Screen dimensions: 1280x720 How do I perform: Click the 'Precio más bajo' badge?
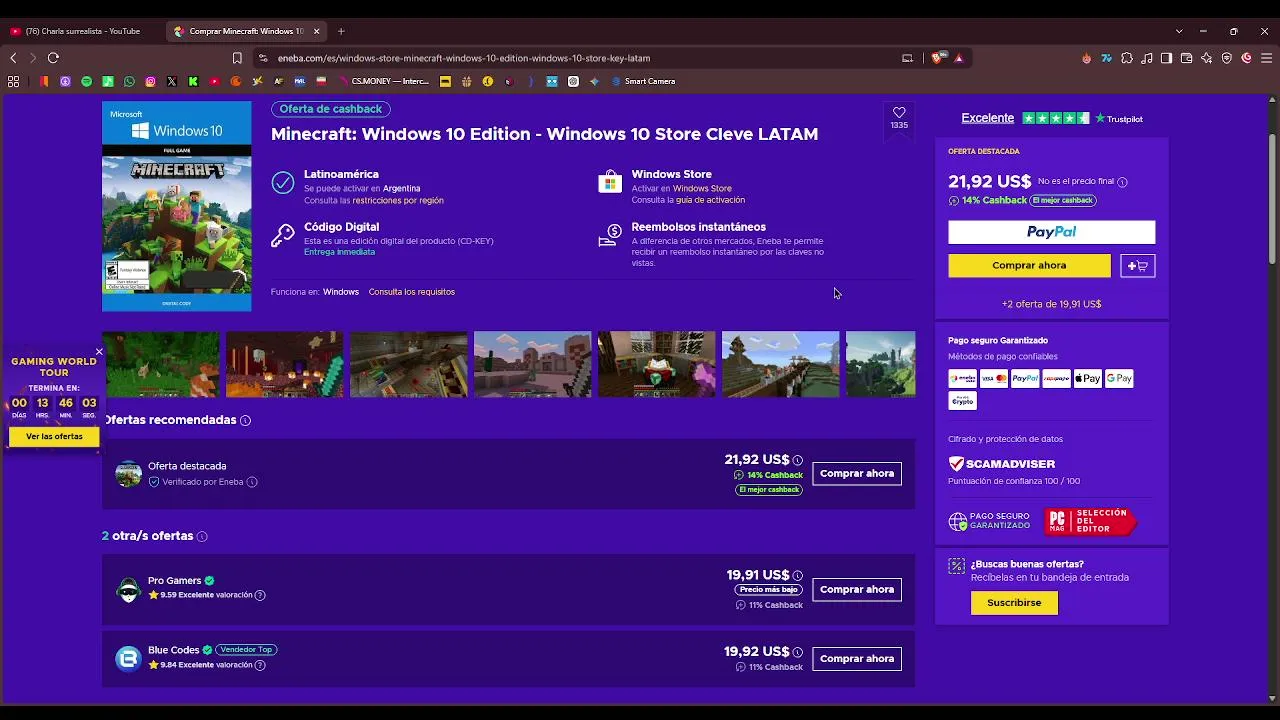pyautogui.click(x=769, y=590)
